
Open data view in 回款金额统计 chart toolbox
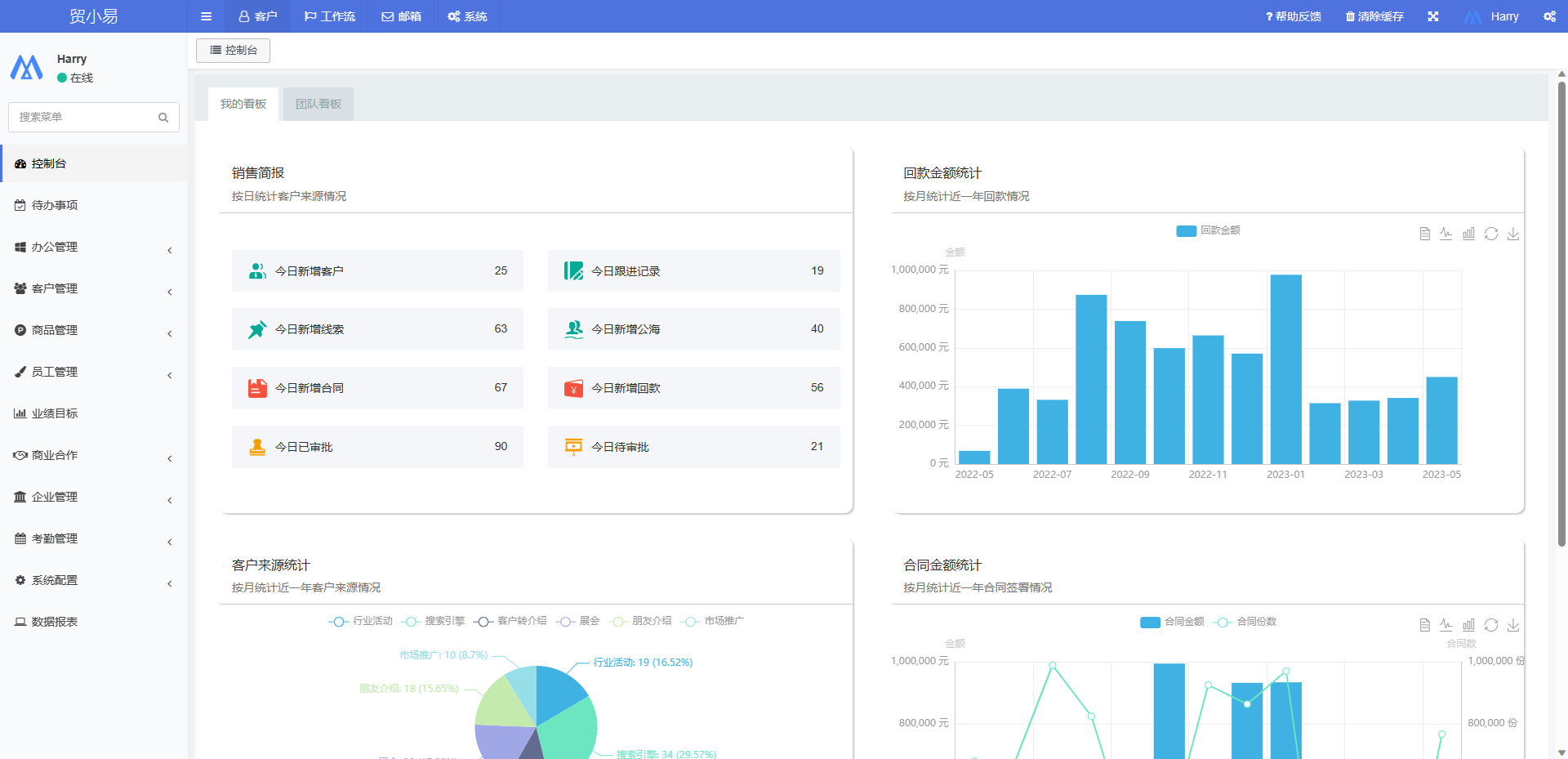[x=1424, y=234]
